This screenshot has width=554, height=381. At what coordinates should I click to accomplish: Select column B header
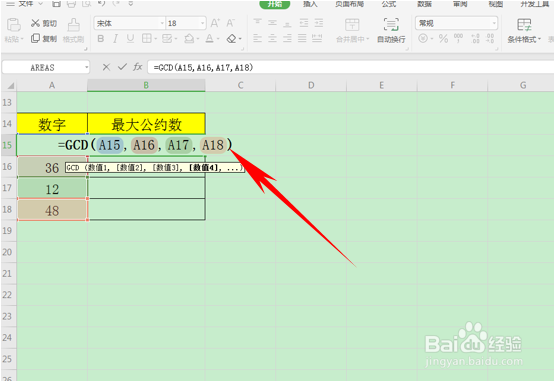pyautogui.click(x=146, y=85)
